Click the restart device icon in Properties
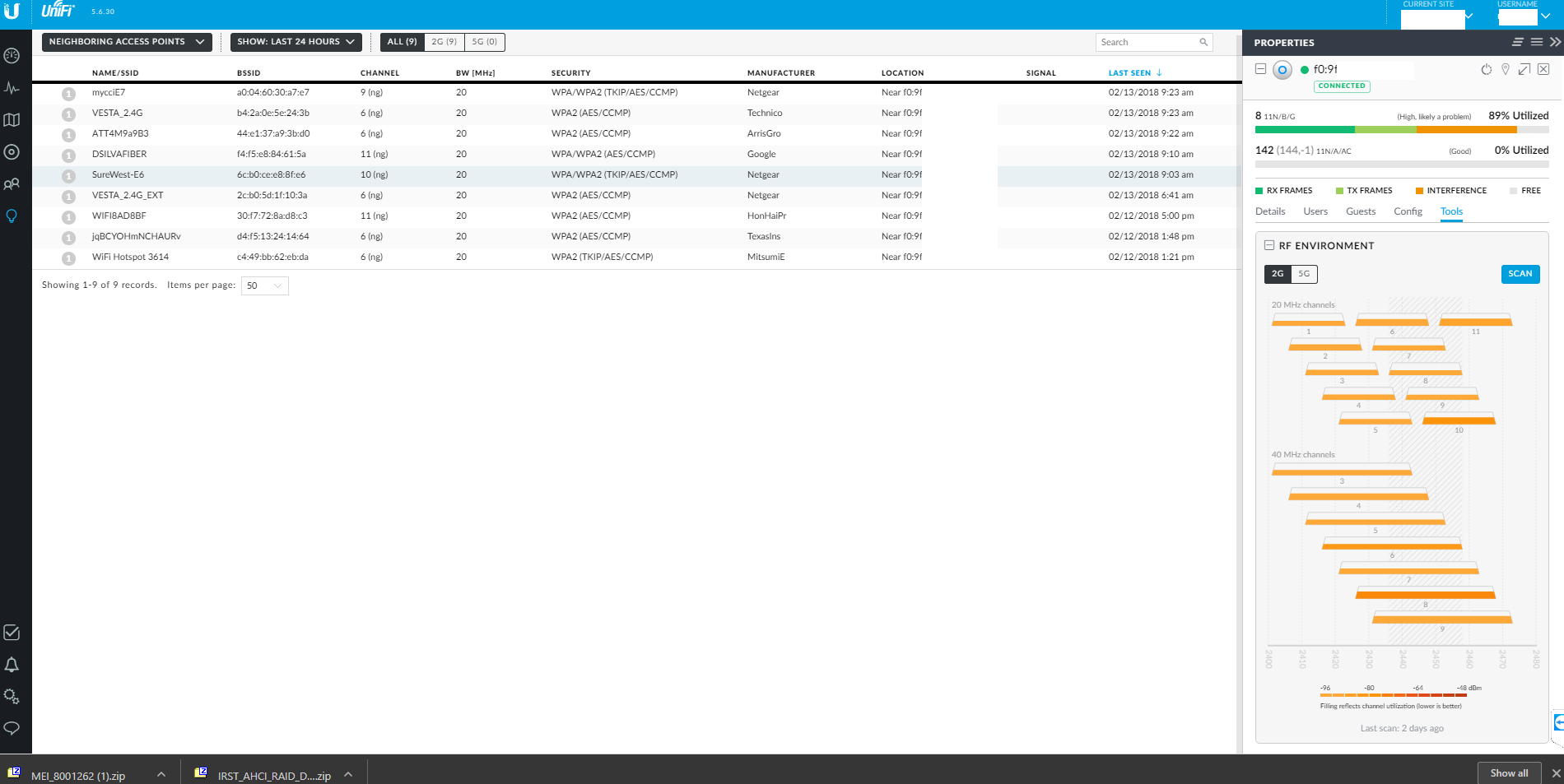 (1486, 70)
